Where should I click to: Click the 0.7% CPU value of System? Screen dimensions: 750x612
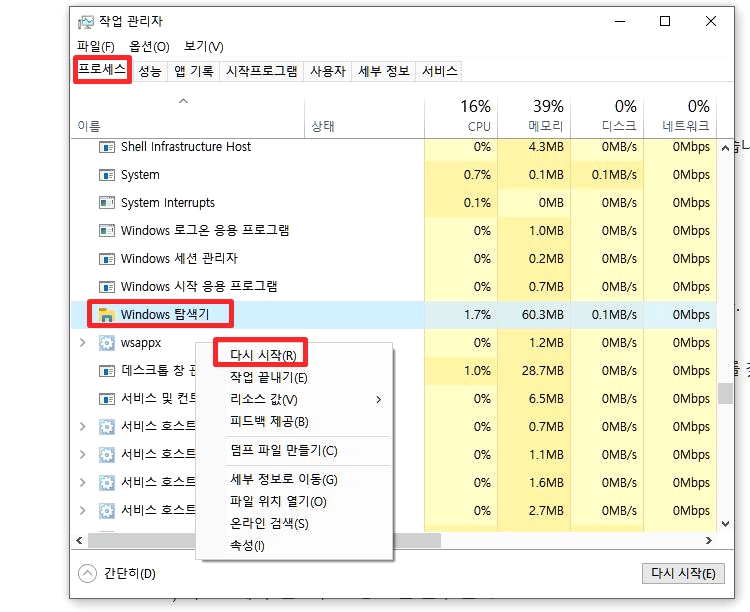pos(477,175)
